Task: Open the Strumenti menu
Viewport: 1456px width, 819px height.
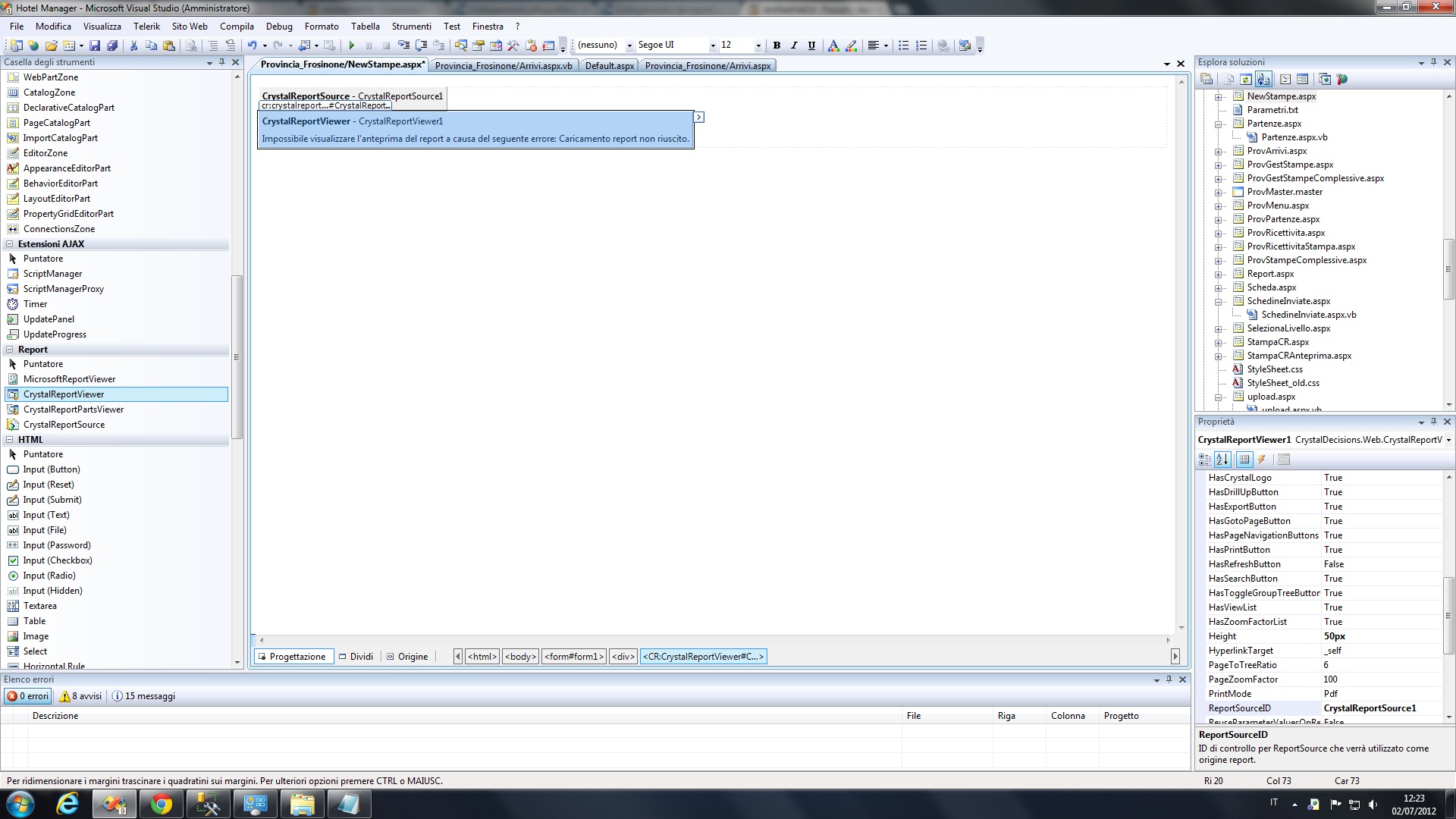Action: tap(411, 27)
